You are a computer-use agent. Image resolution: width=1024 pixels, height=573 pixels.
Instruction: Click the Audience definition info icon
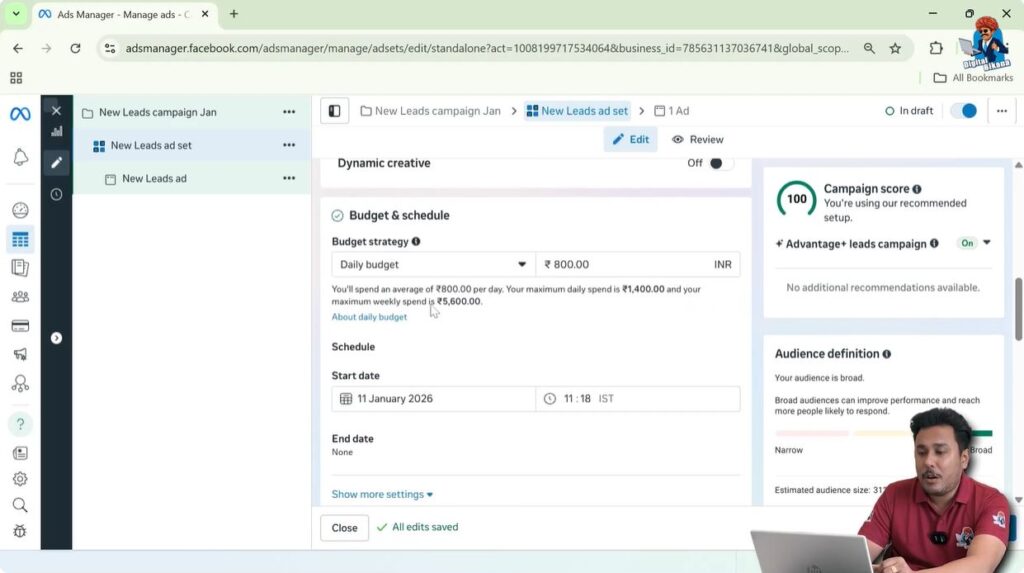coord(886,354)
